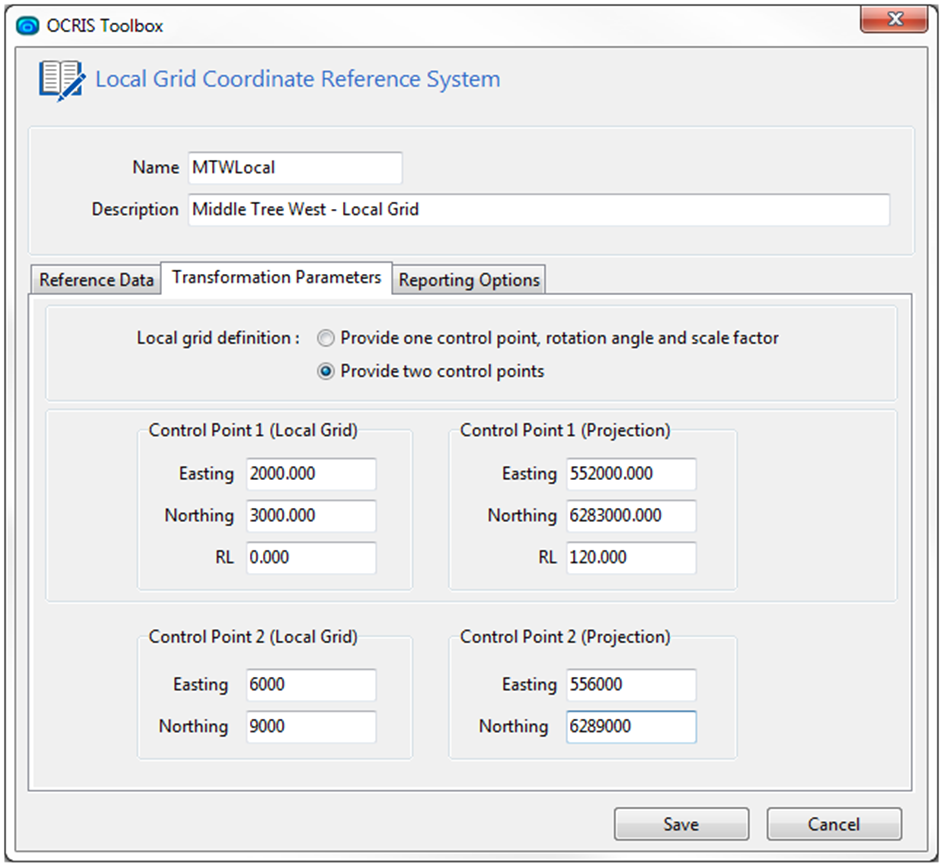Edit Control Point 1 Local Grid RL
943x868 pixels.
click(312, 558)
